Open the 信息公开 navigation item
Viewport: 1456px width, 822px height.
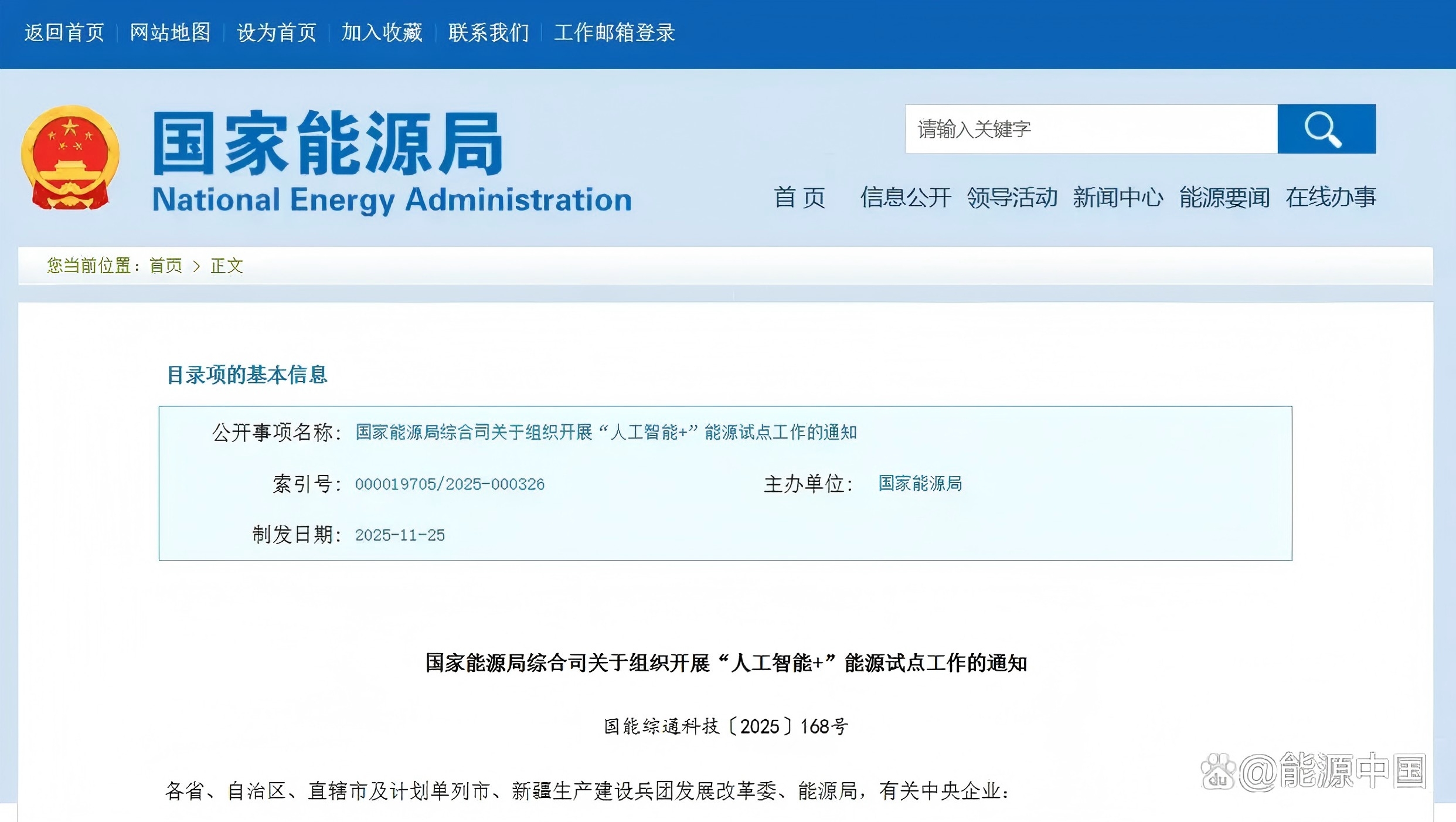click(x=905, y=198)
